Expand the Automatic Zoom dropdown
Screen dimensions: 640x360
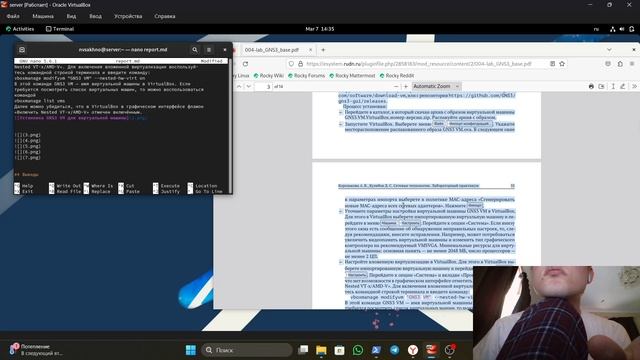pos(436,86)
